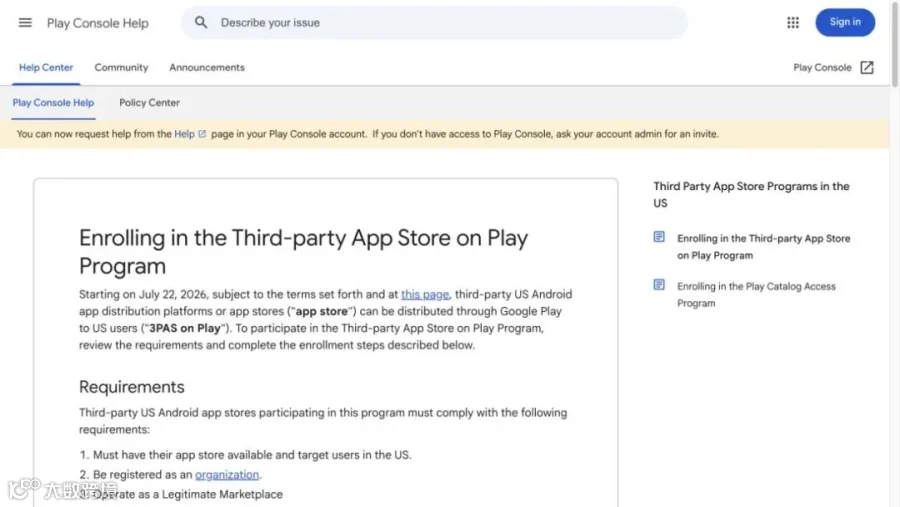Open the 'organization' link in requirements
Viewport: 900px width, 507px height.
(x=227, y=475)
